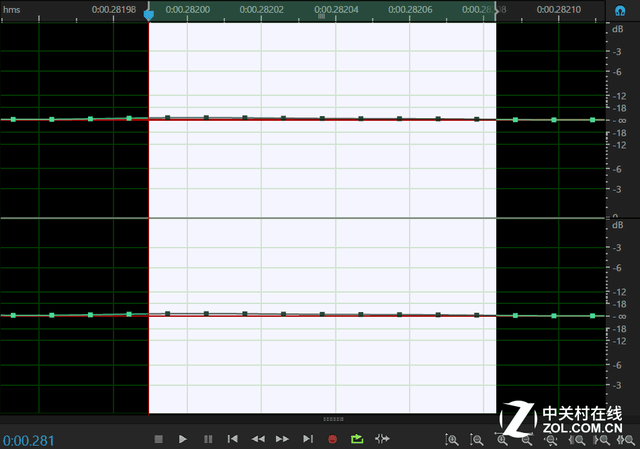This screenshot has height=449, width=640.
Task: Grab the resize handle below the waveform
Action: click(x=332, y=418)
